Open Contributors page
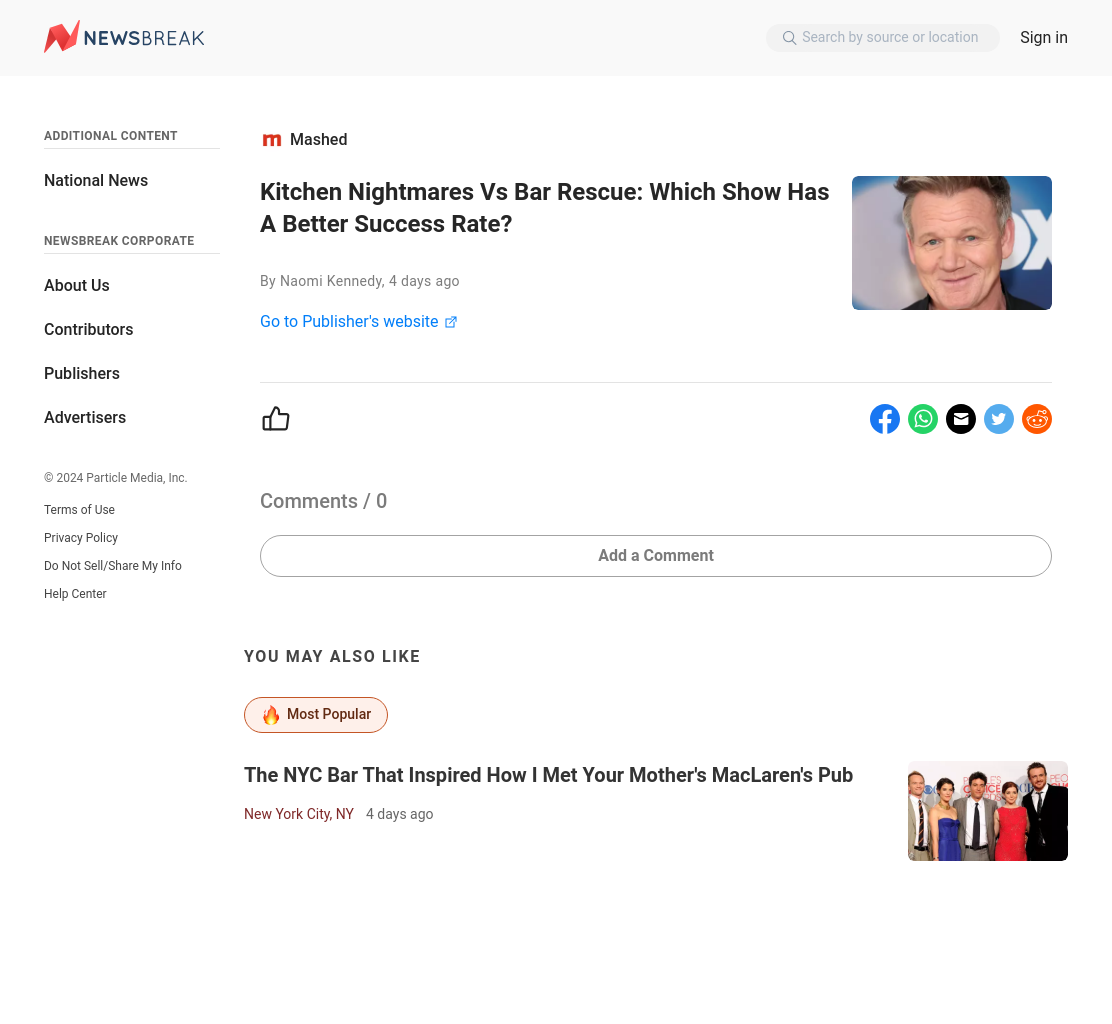The width and height of the screenshot is (1112, 1024). click(89, 330)
